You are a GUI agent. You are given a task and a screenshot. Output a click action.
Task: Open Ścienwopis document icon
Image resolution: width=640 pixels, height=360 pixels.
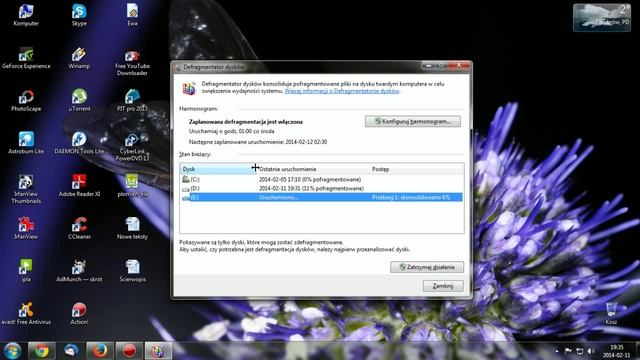[x=132, y=271]
